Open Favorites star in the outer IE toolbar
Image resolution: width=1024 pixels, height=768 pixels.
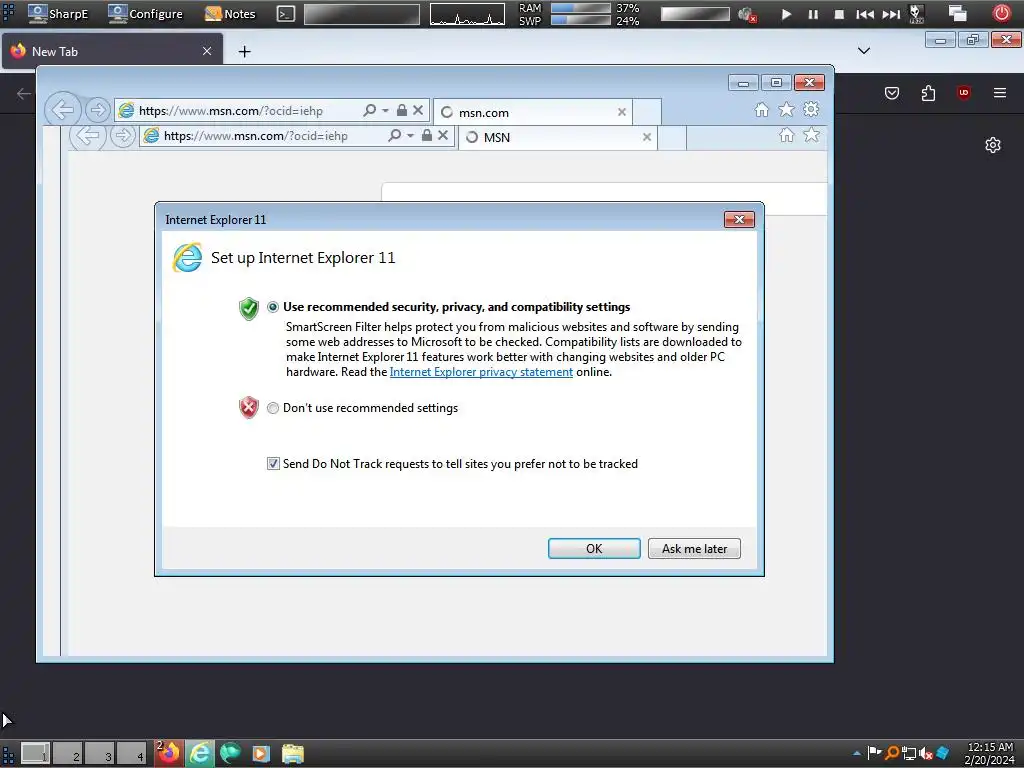(786, 110)
